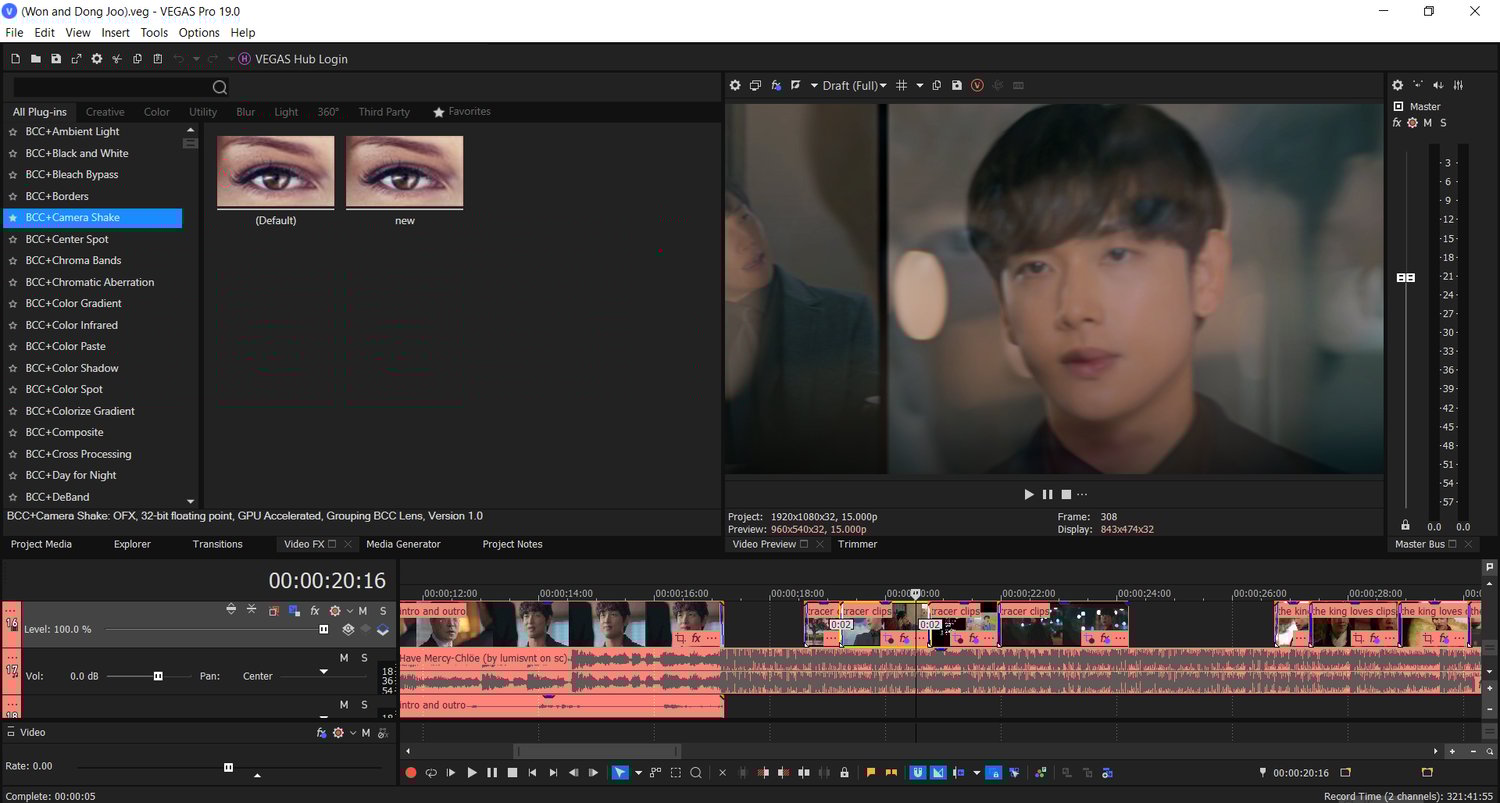Open the Options menu
Viewport: 1500px width, 803px height.
coord(199,33)
